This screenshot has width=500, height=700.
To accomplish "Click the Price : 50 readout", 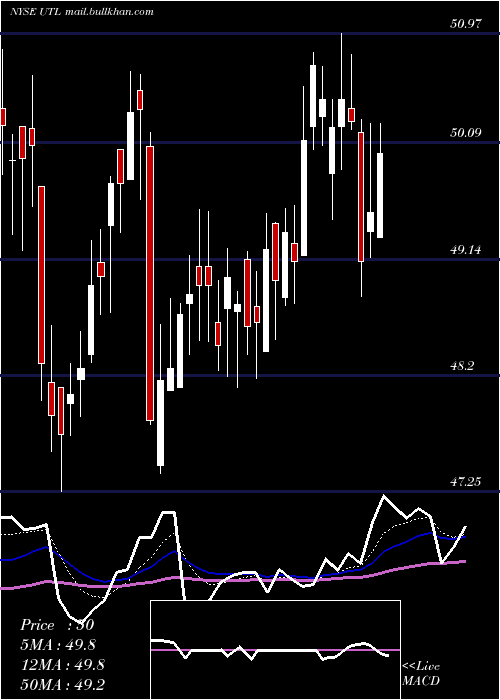I will (x=57, y=625).
